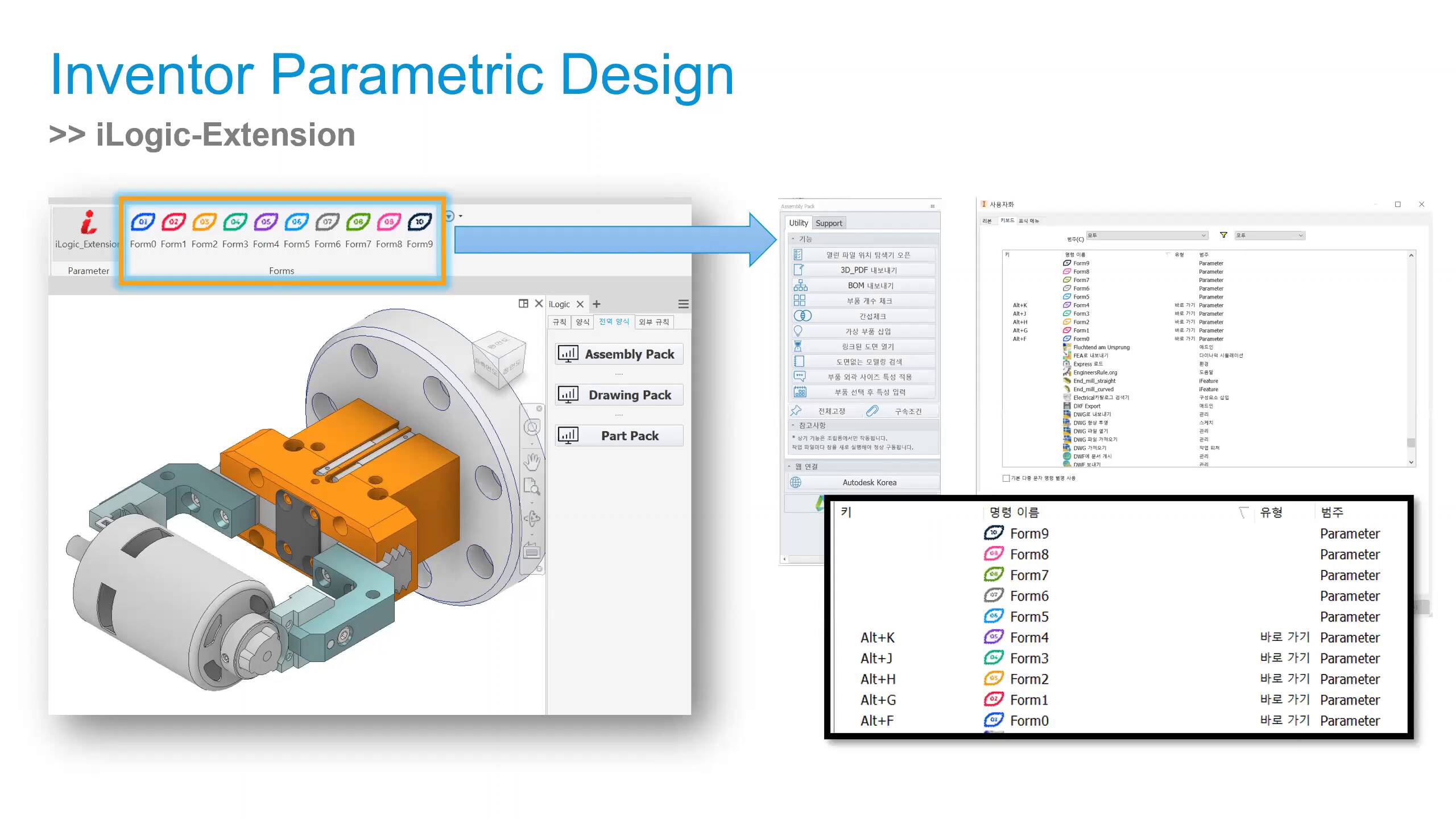
Task: Enable the 기본 다중 문자 명령 별명 사용 checkbox
Action: click(1007, 478)
